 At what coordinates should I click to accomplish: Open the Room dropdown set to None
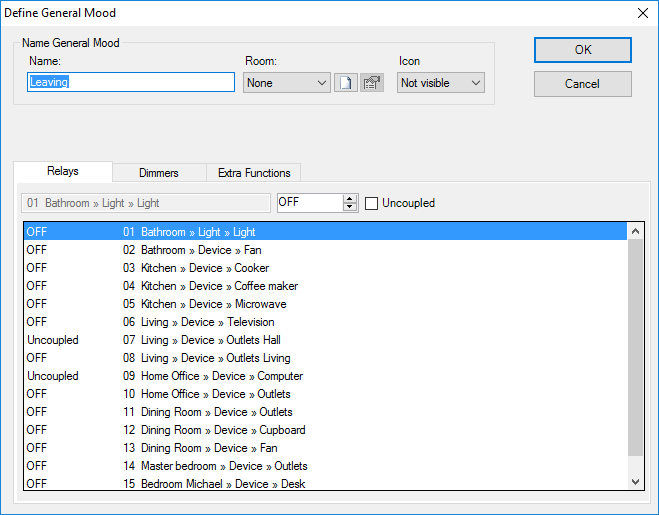click(287, 83)
